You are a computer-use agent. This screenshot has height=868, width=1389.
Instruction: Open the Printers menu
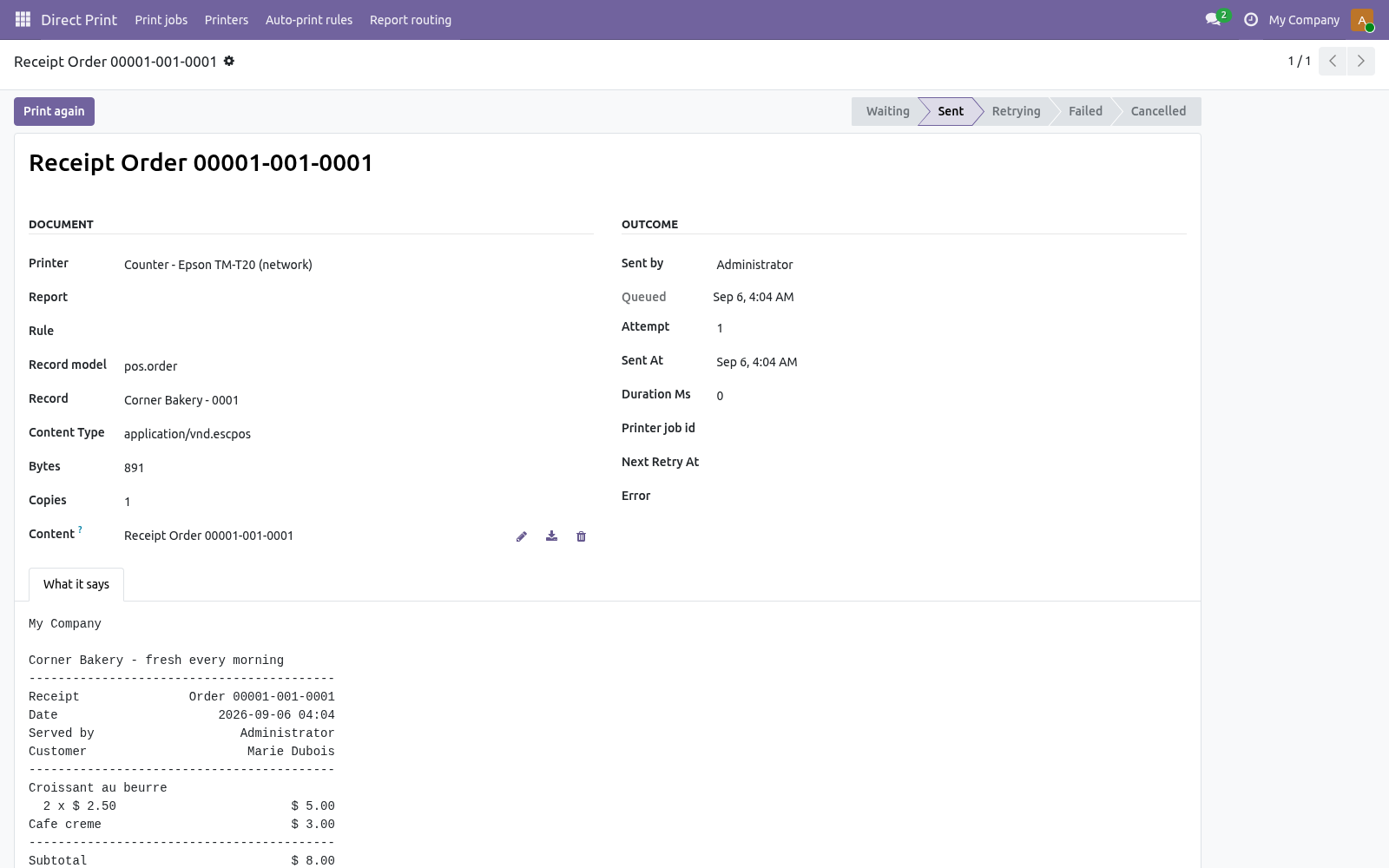pos(227,20)
